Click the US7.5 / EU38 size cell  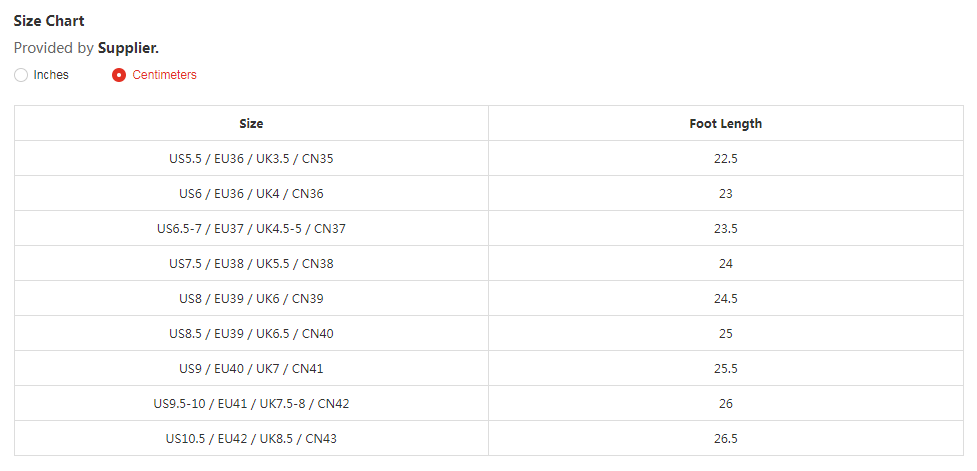click(251, 264)
